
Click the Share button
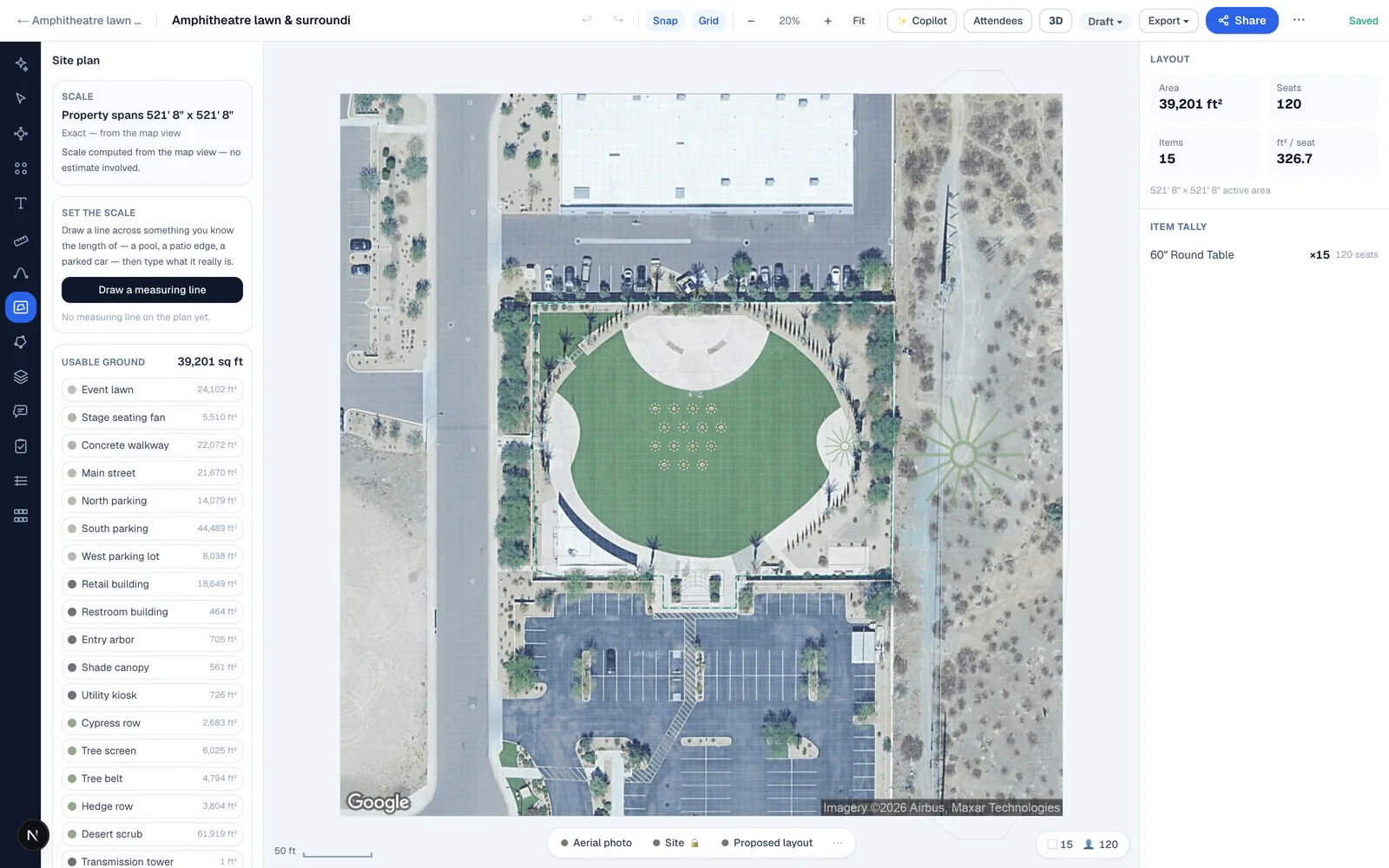pyautogui.click(x=1241, y=21)
